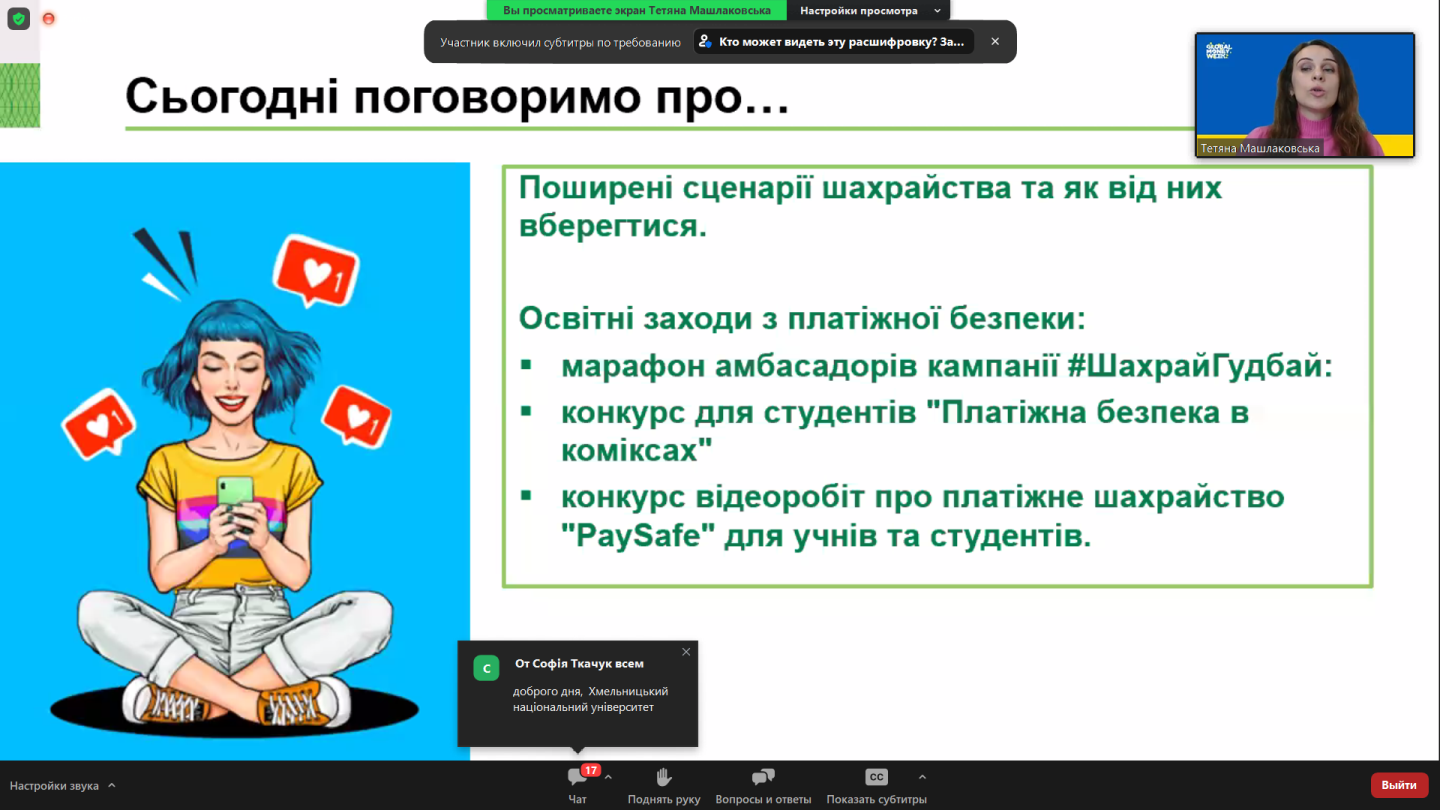Image resolution: width=1440 pixels, height=810 pixels.
Task: Expand the arrow next to Чат
Action: click(608, 777)
